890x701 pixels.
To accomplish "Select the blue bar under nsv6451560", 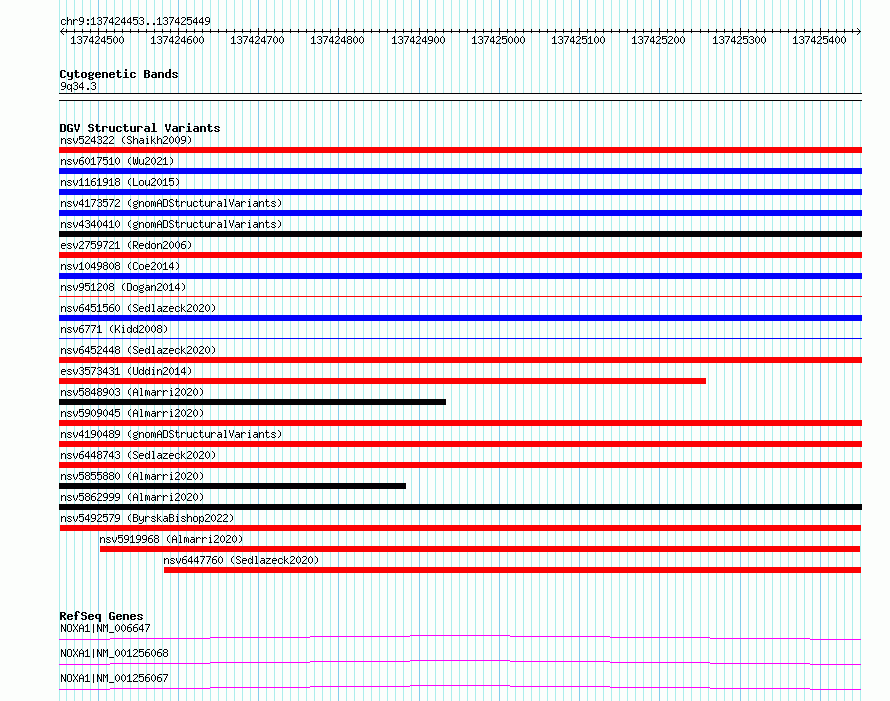I will 460,318.
